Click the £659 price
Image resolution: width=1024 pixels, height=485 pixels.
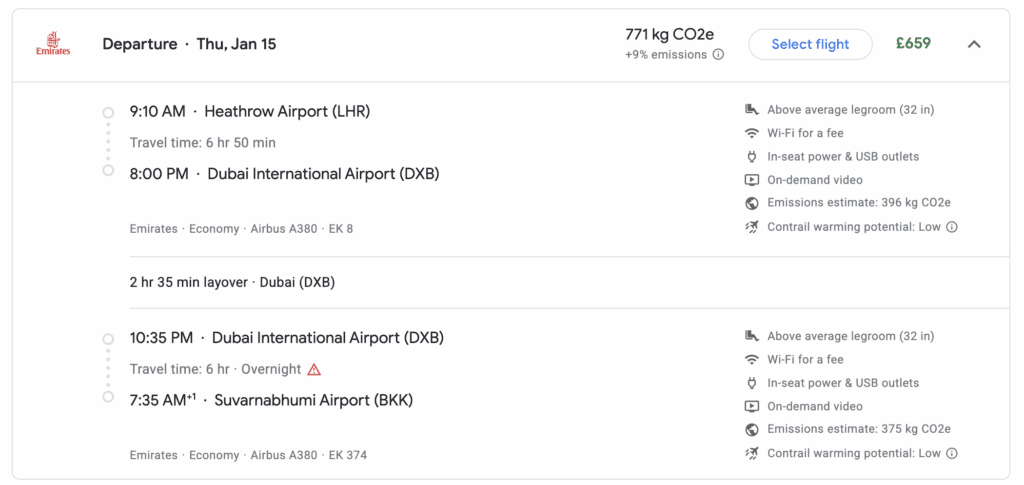tap(913, 44)
